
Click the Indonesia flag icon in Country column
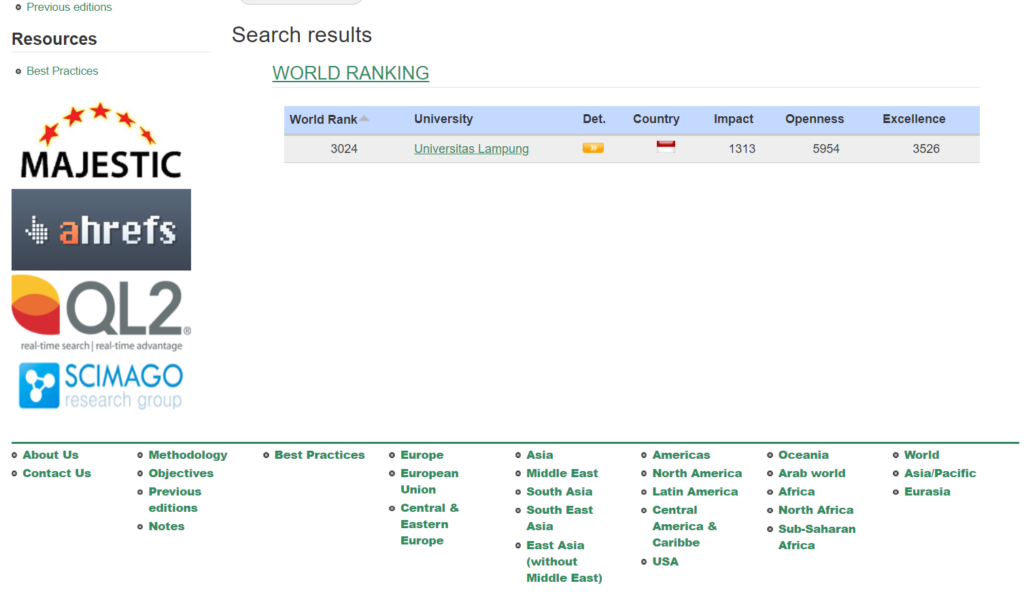coord(665,147)
